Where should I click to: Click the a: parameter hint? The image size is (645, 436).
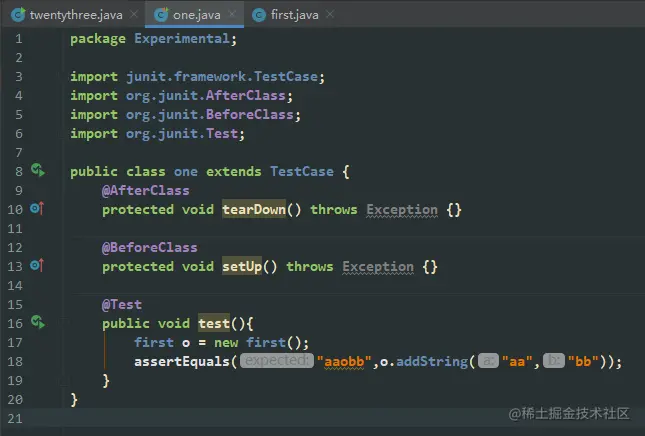click(488, 361)
